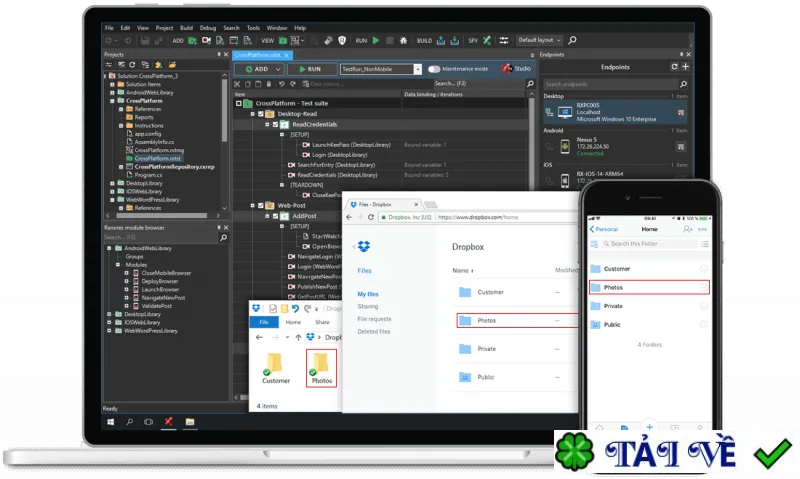Open the TestRun_NonMobile combo box arrow
The width and height of the screenshot is (800, 479).
tap(418, 69)
